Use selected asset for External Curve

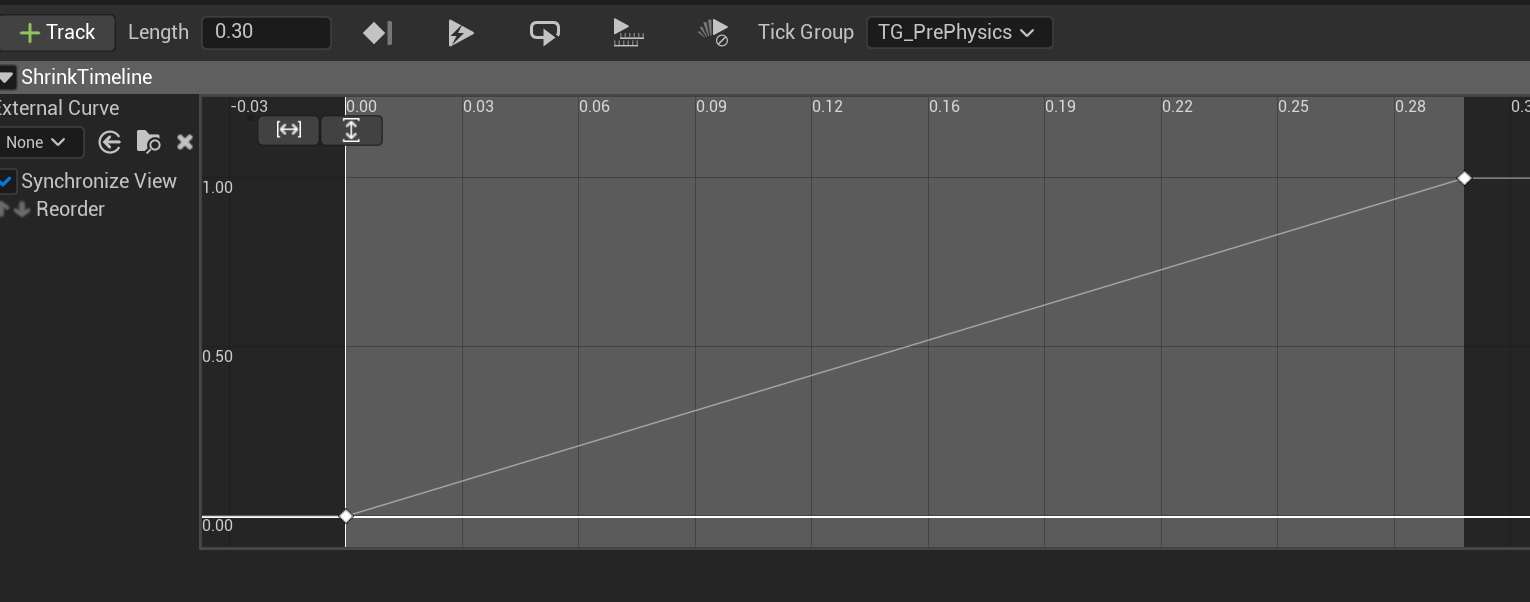110,142
